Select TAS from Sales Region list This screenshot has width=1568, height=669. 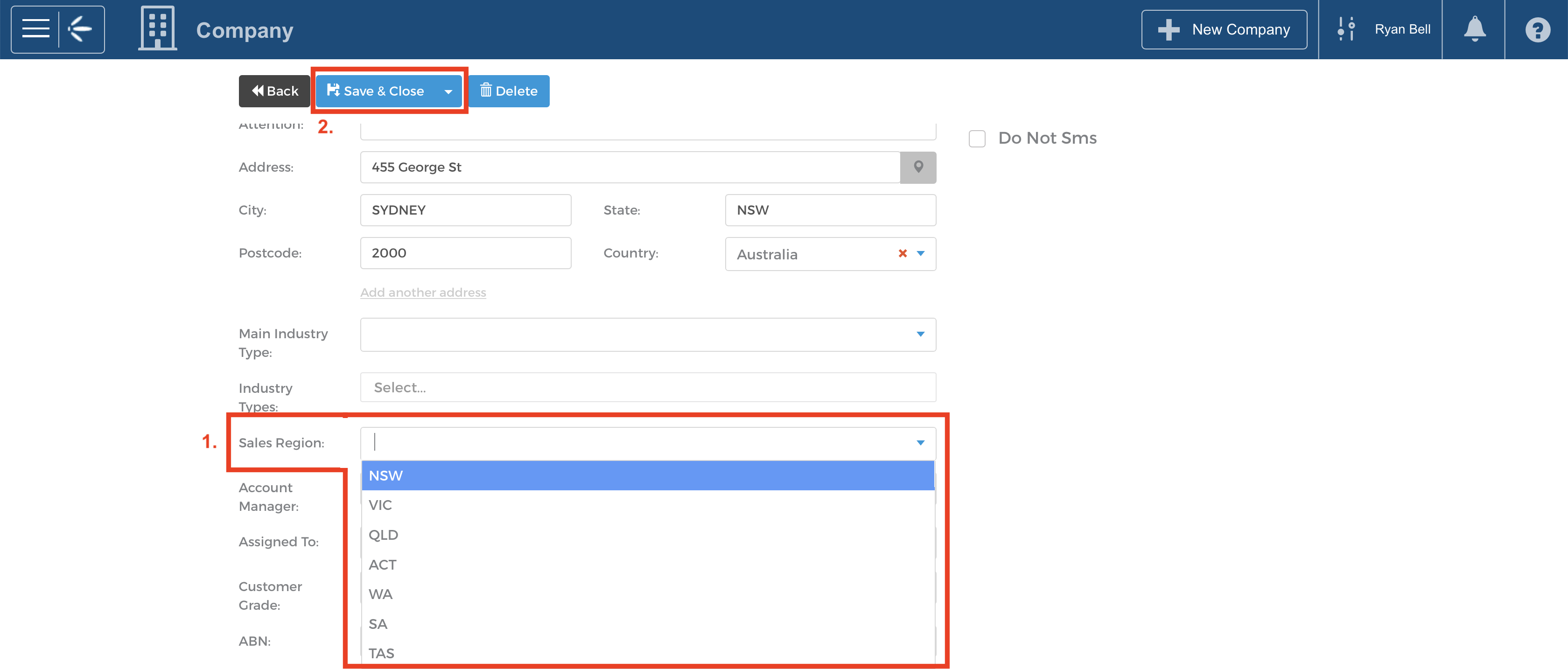[648, 653]
